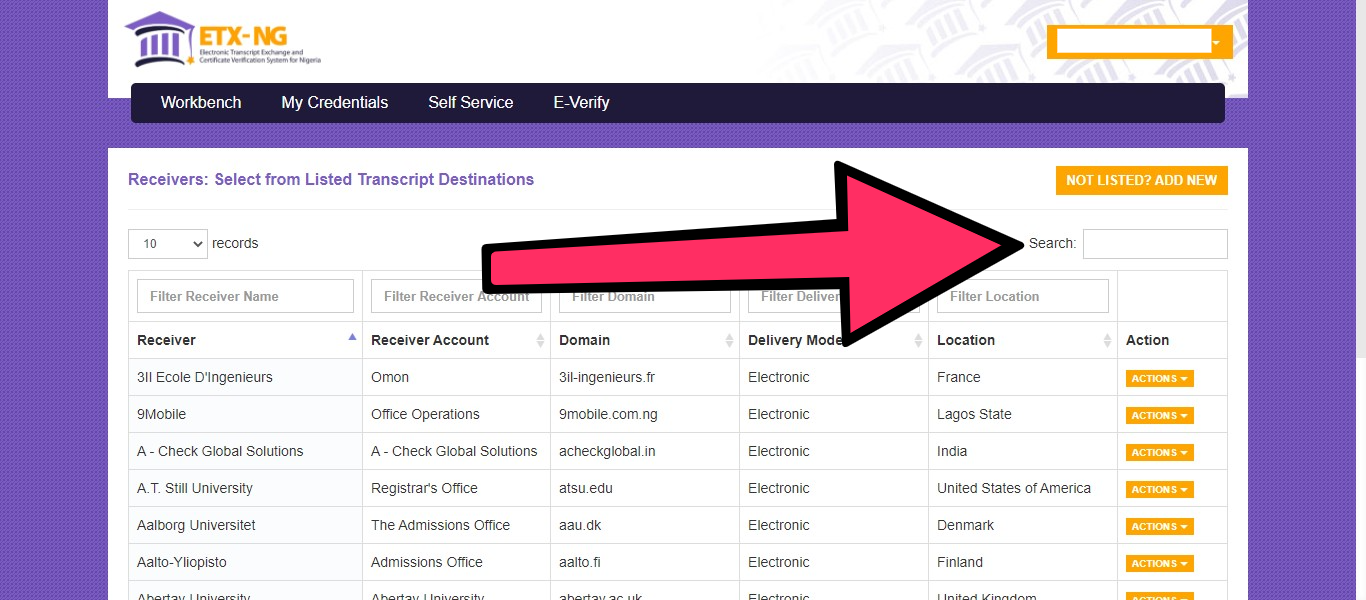Open the records-per-page dropdown
The image size is (1366, 600).
[167, 243]
